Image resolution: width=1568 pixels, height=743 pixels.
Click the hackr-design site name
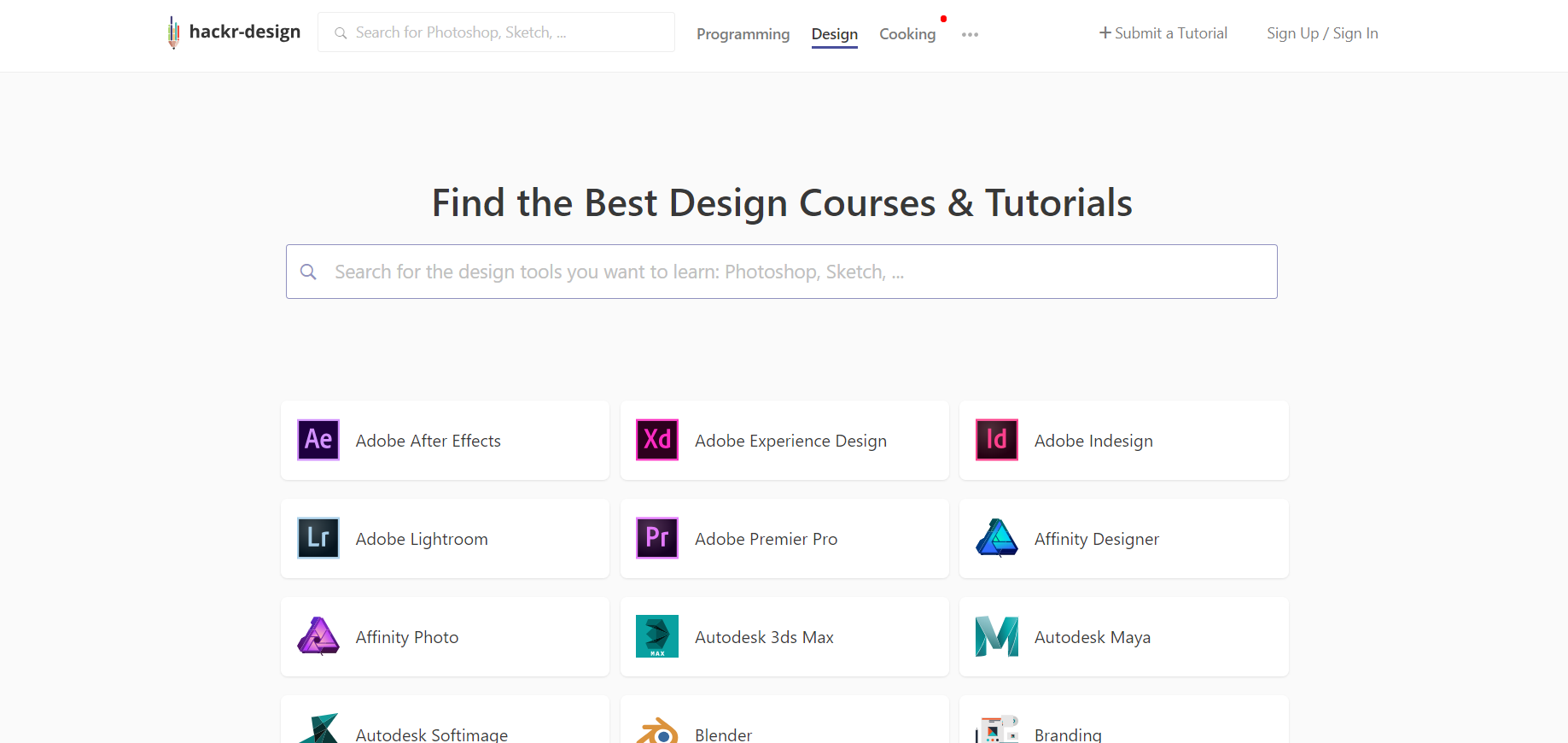coord(245,32)
